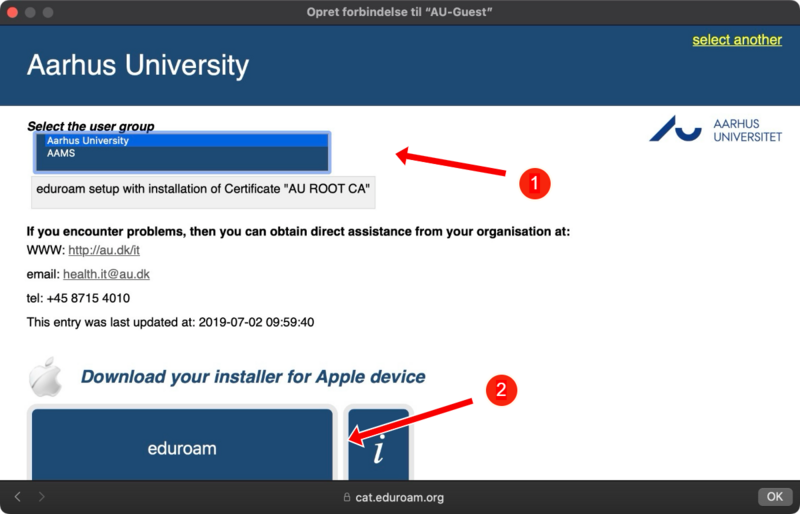Choose AAMS in the user group list
800x514 pixels.
point(62,154)
